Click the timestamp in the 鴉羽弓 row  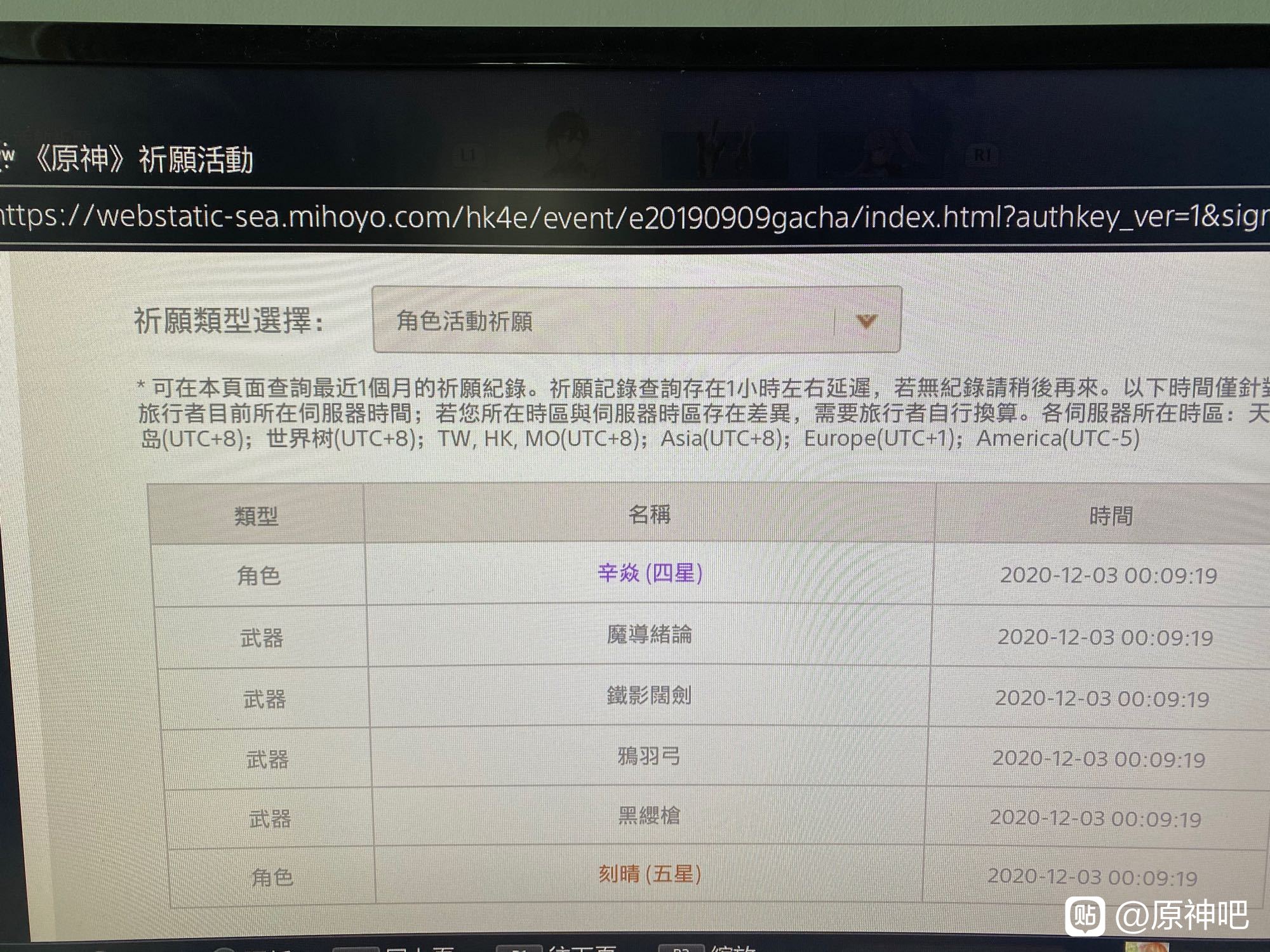point(1099,759)
